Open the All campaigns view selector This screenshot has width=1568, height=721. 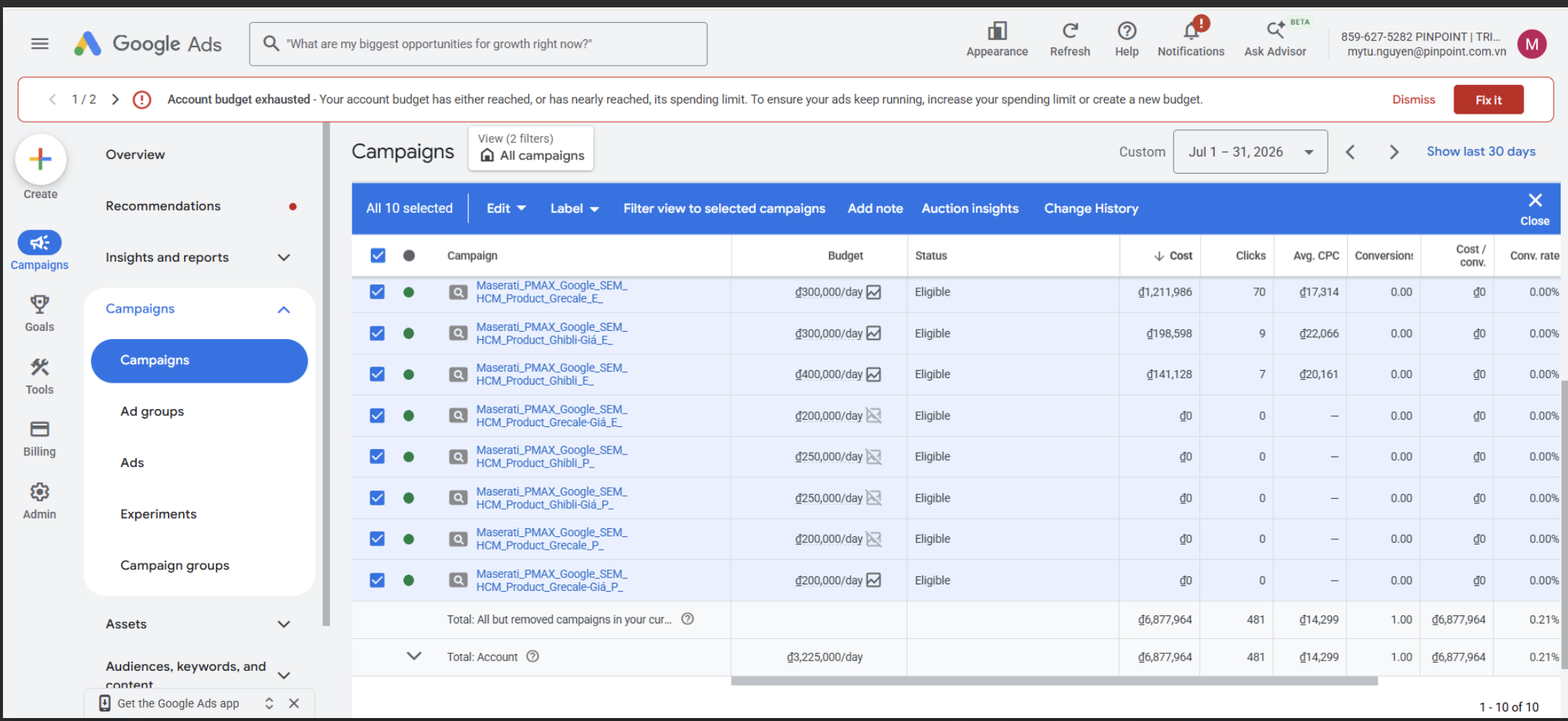pos(531,148)
